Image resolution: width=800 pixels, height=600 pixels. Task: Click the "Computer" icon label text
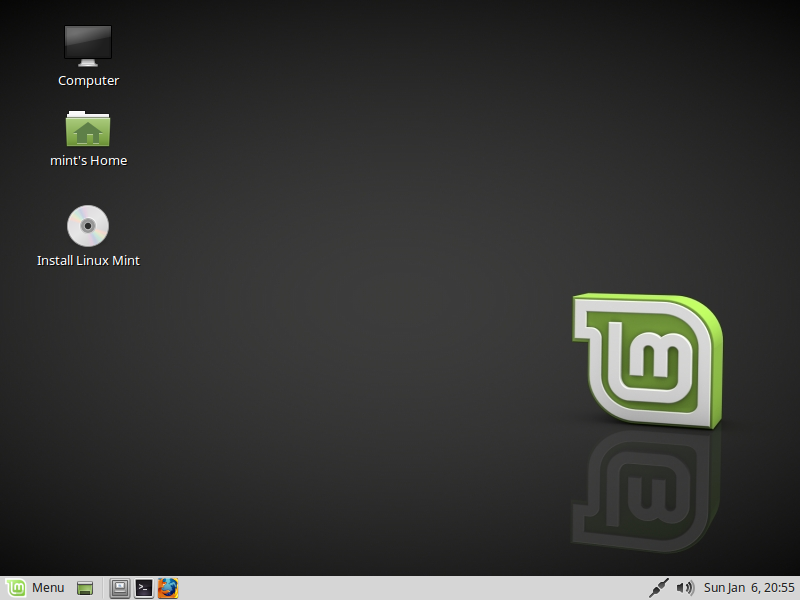pyautogui.click(x=88, y=81)
